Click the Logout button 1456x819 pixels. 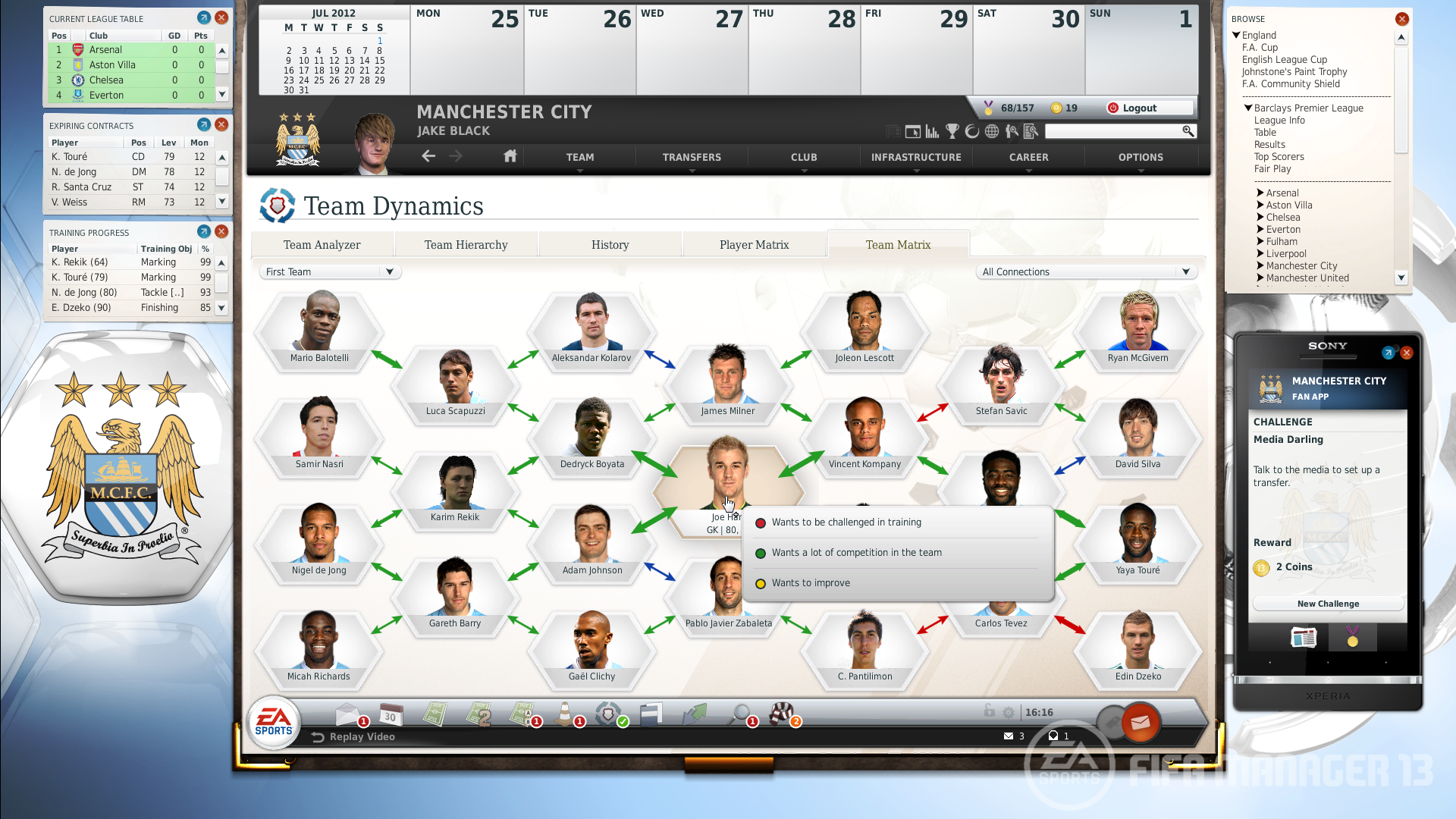point(1140,107)
